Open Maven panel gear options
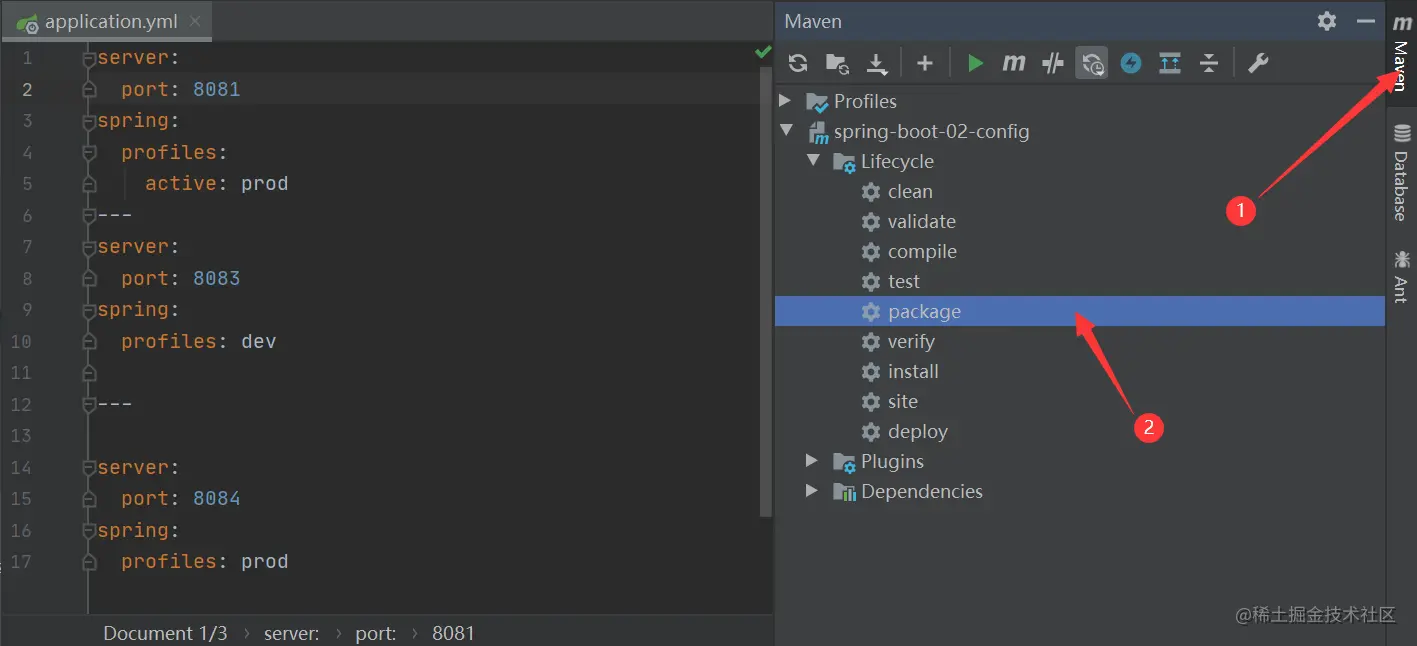 coord(1327,21)
